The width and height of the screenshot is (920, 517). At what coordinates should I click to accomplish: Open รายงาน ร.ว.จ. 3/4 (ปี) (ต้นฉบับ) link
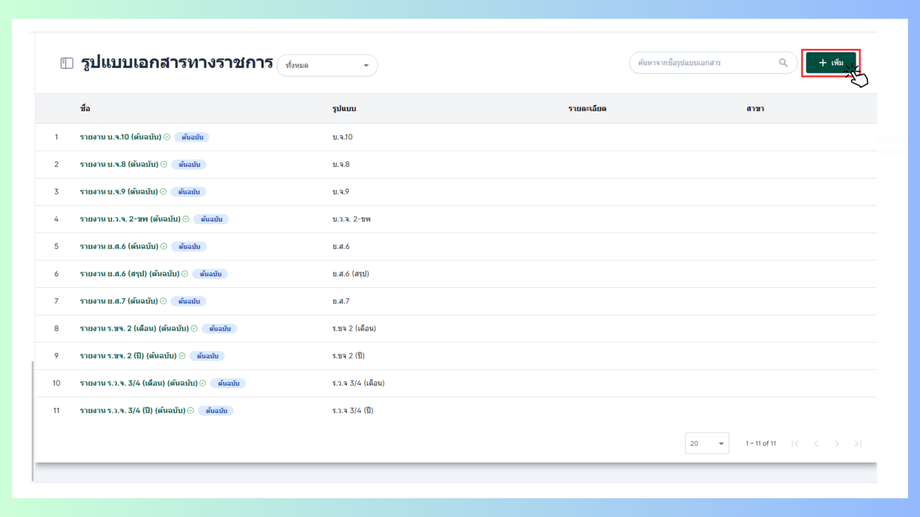pos(133,411)
